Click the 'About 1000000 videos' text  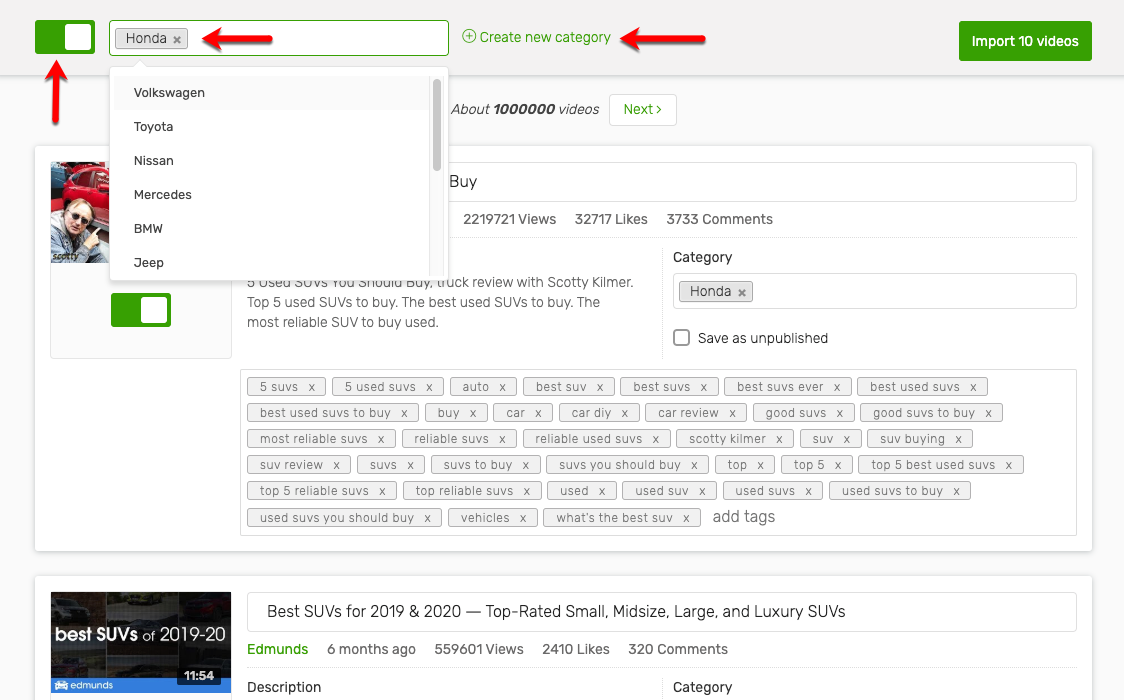click(x=525, y=110)
